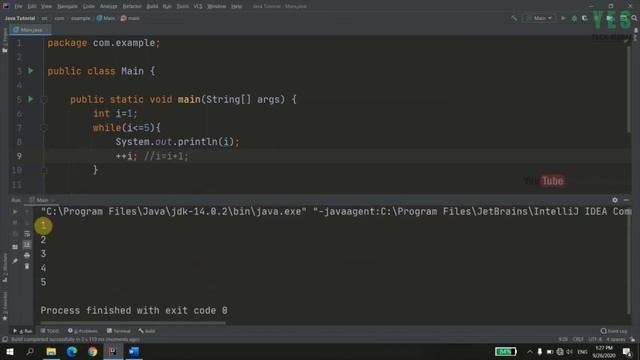The width and height of the screenshot is (640, 360).
Task: Toggle soft-wrap in the Run console
Action: (27, 234)
